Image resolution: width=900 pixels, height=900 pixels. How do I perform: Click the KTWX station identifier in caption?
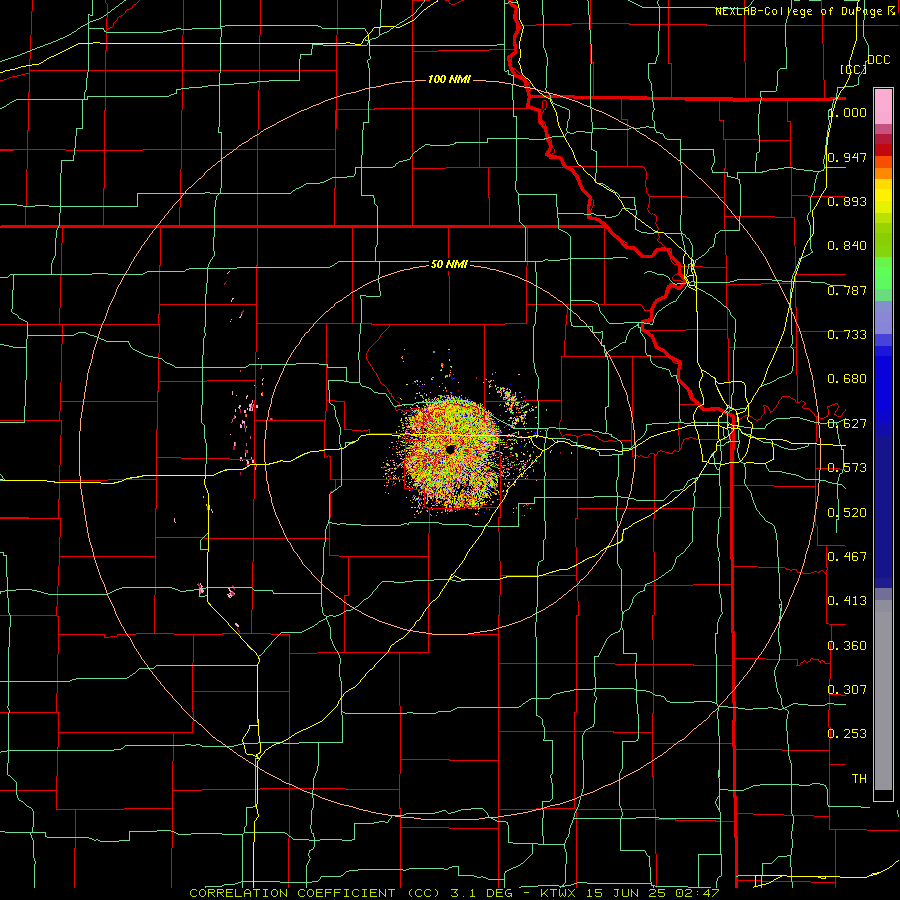click(x=558, y=893)
